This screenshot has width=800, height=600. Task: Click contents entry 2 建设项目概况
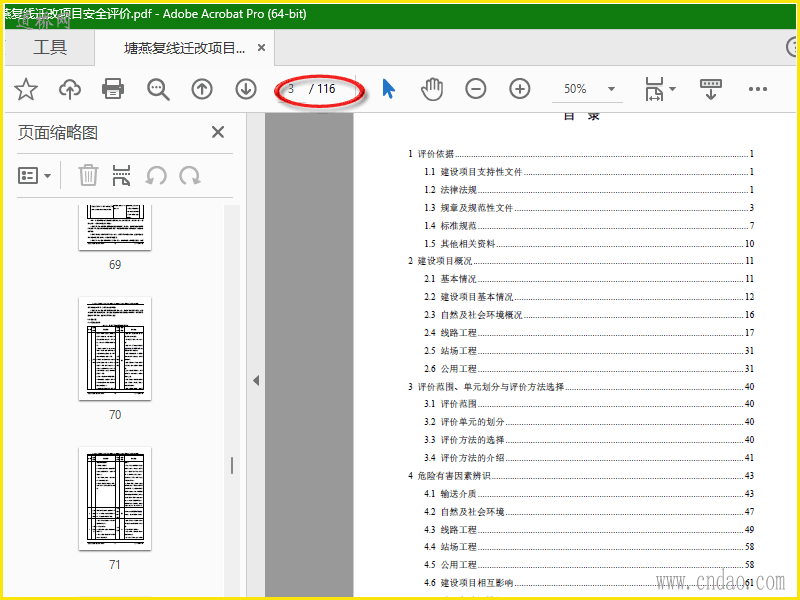(x=581, y=261)
